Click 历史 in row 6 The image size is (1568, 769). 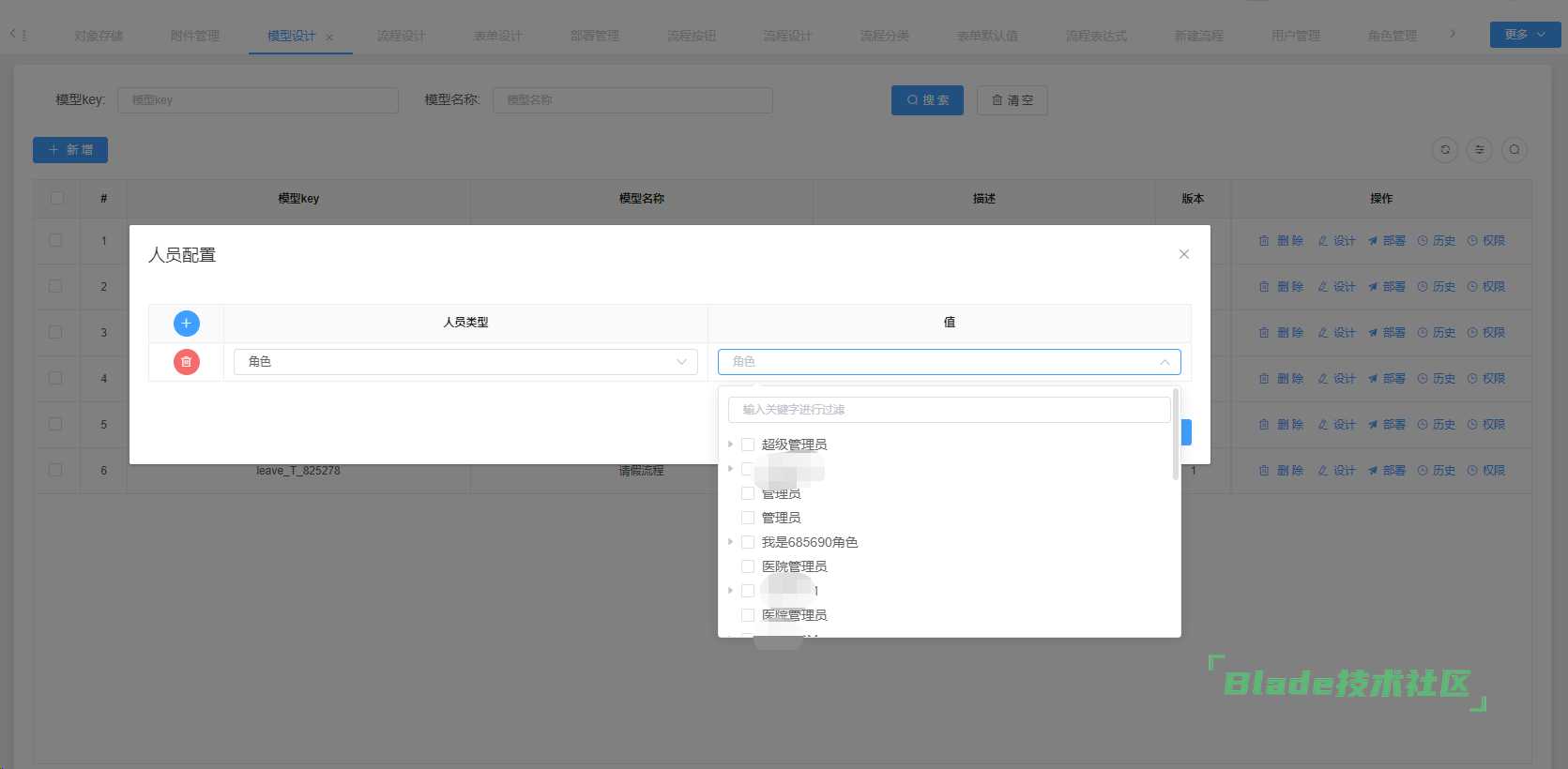1436,471
